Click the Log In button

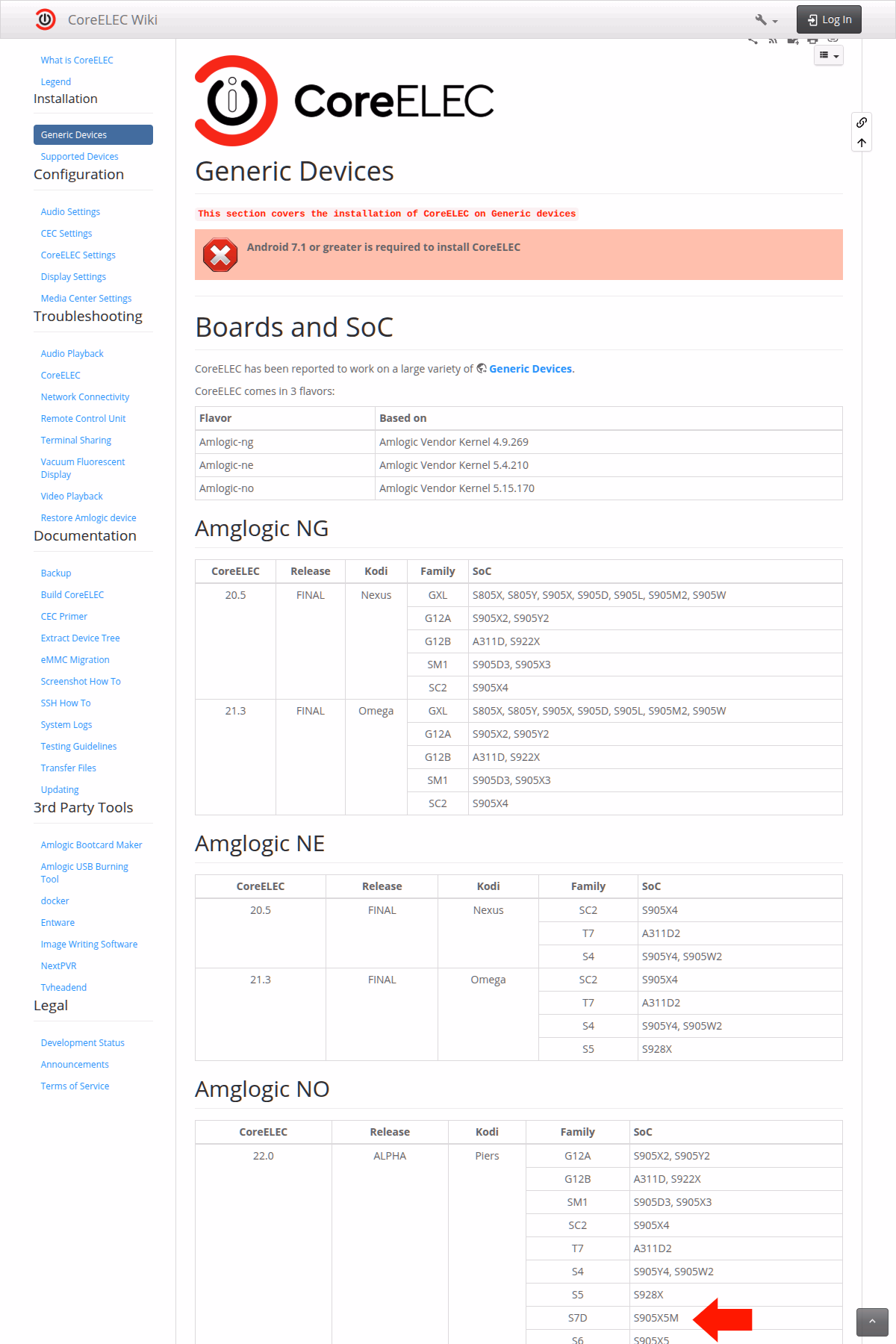(x=829, y=19)
